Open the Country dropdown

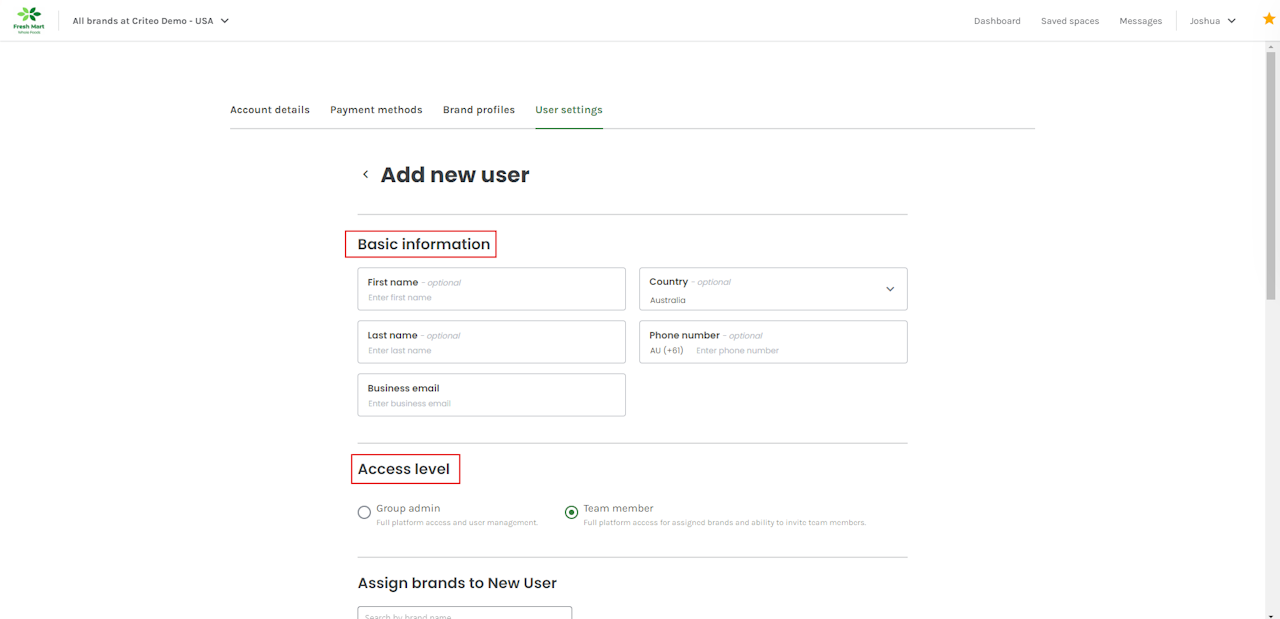[x=773, y=288]
